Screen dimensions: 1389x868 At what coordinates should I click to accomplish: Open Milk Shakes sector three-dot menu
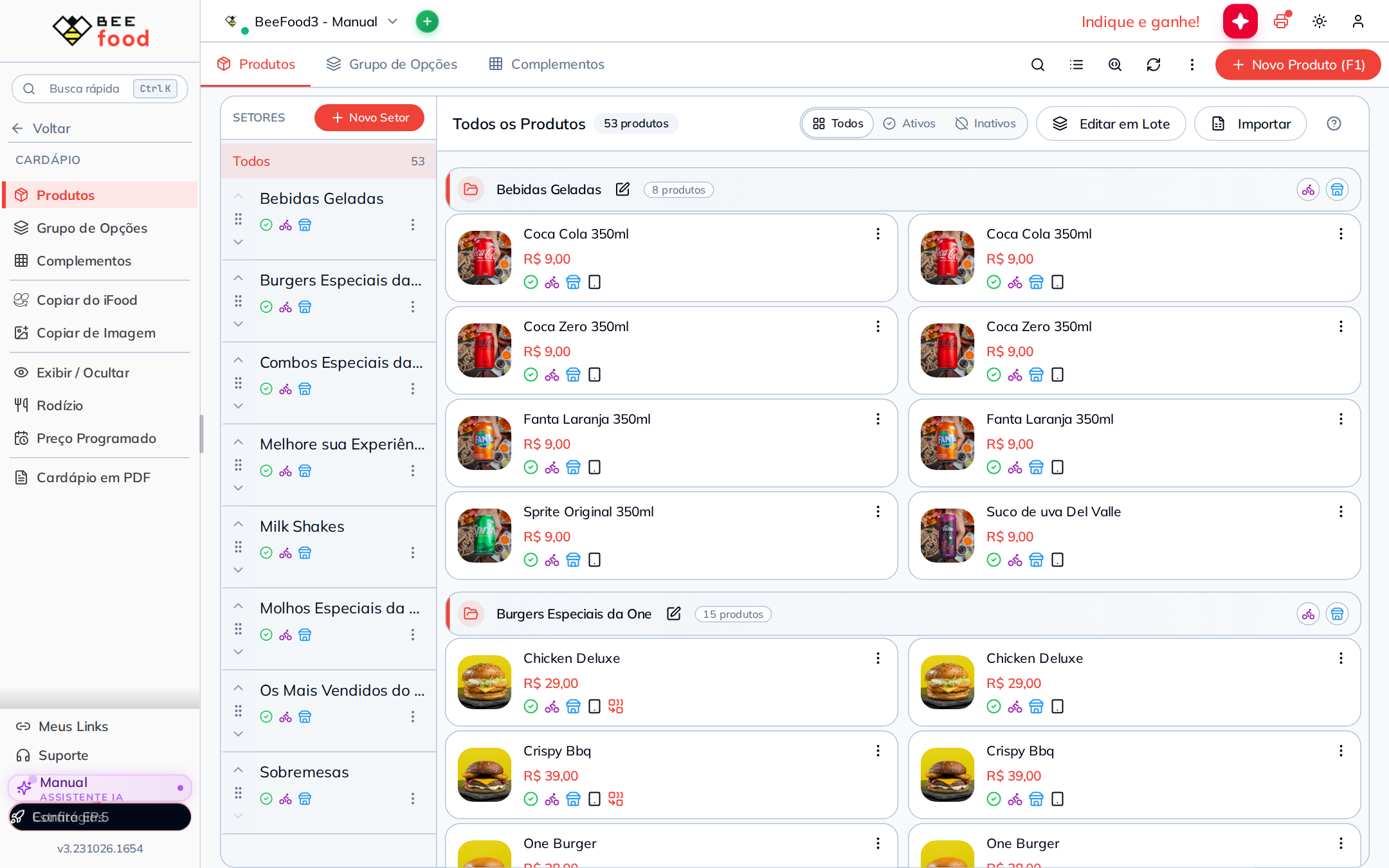tap(413, 552)
